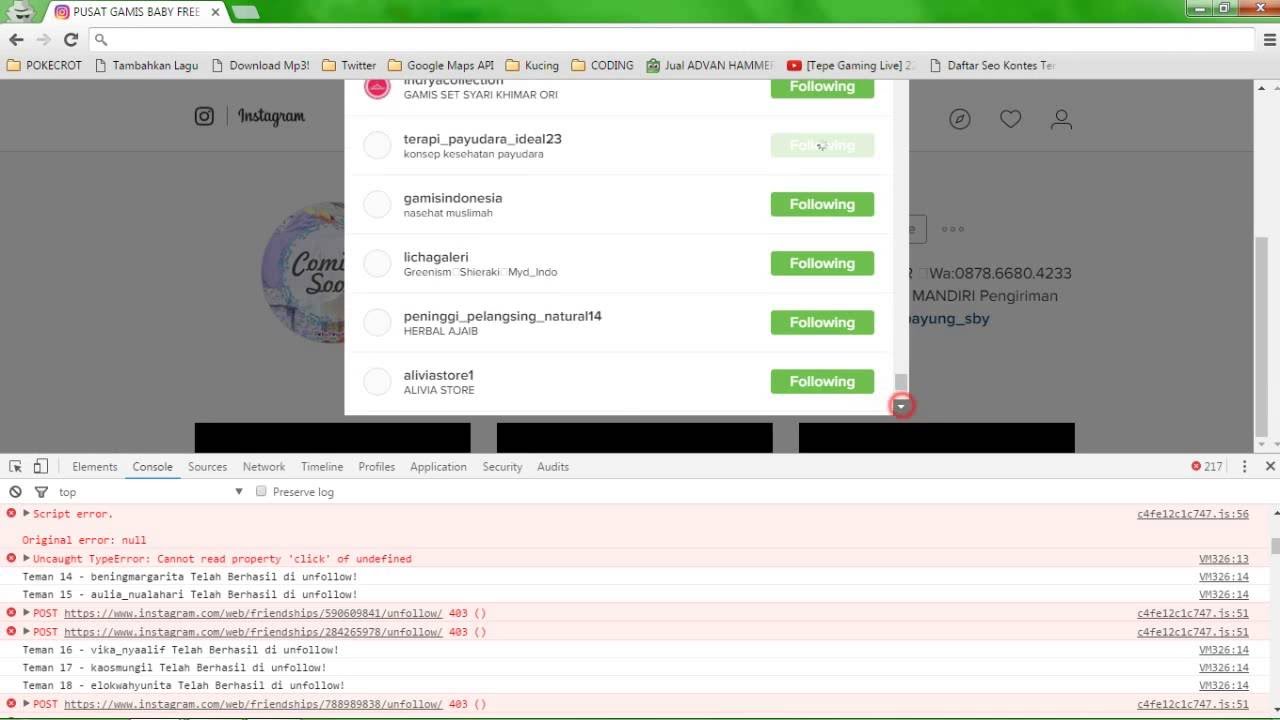Viewport: 1280px width, 720px height.
Task: Click Following button for lichagaleri
Action: tap(822, 263)
